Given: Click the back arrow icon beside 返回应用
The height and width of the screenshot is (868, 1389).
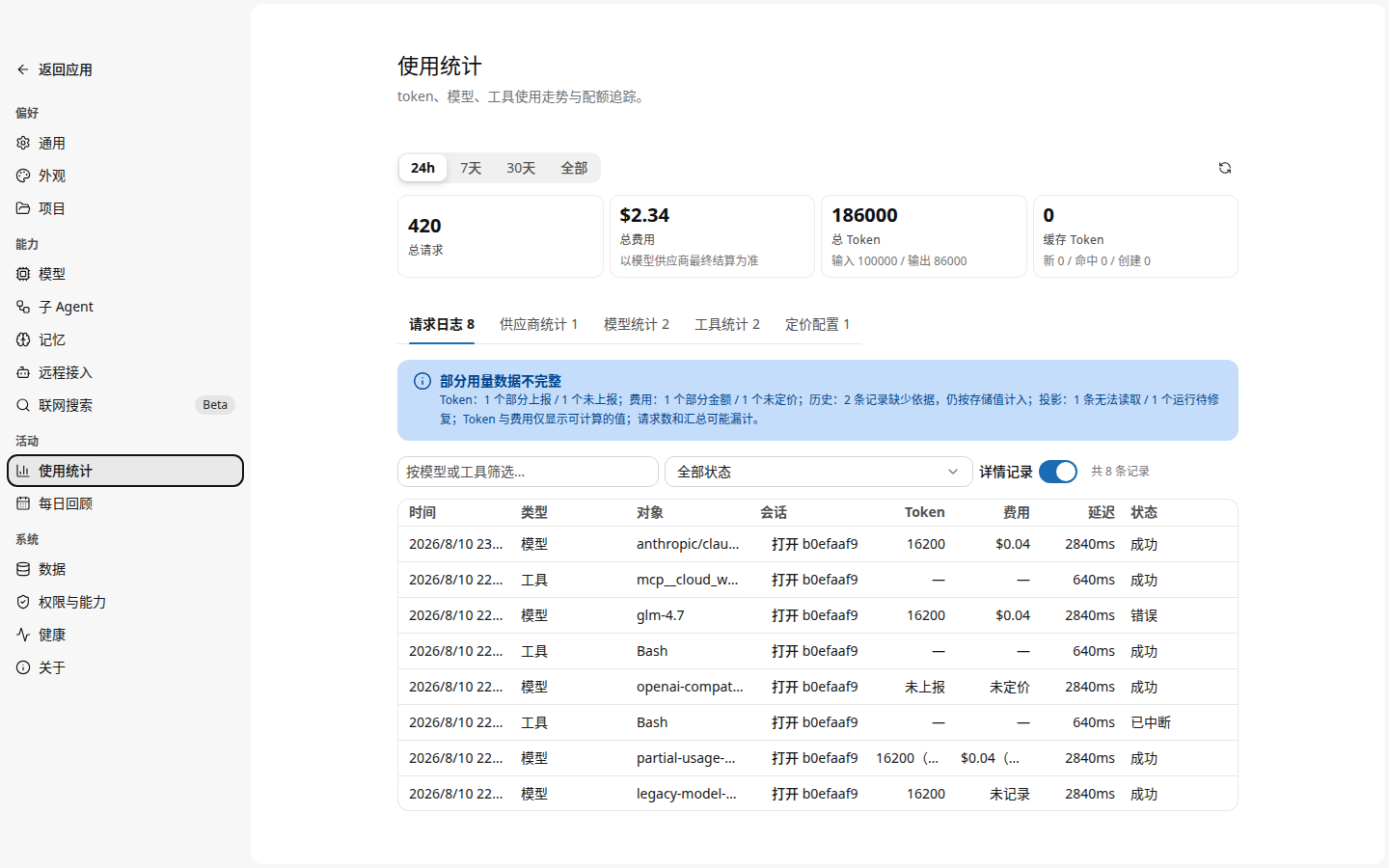Looking at the screenshot, I should (23, 69).
